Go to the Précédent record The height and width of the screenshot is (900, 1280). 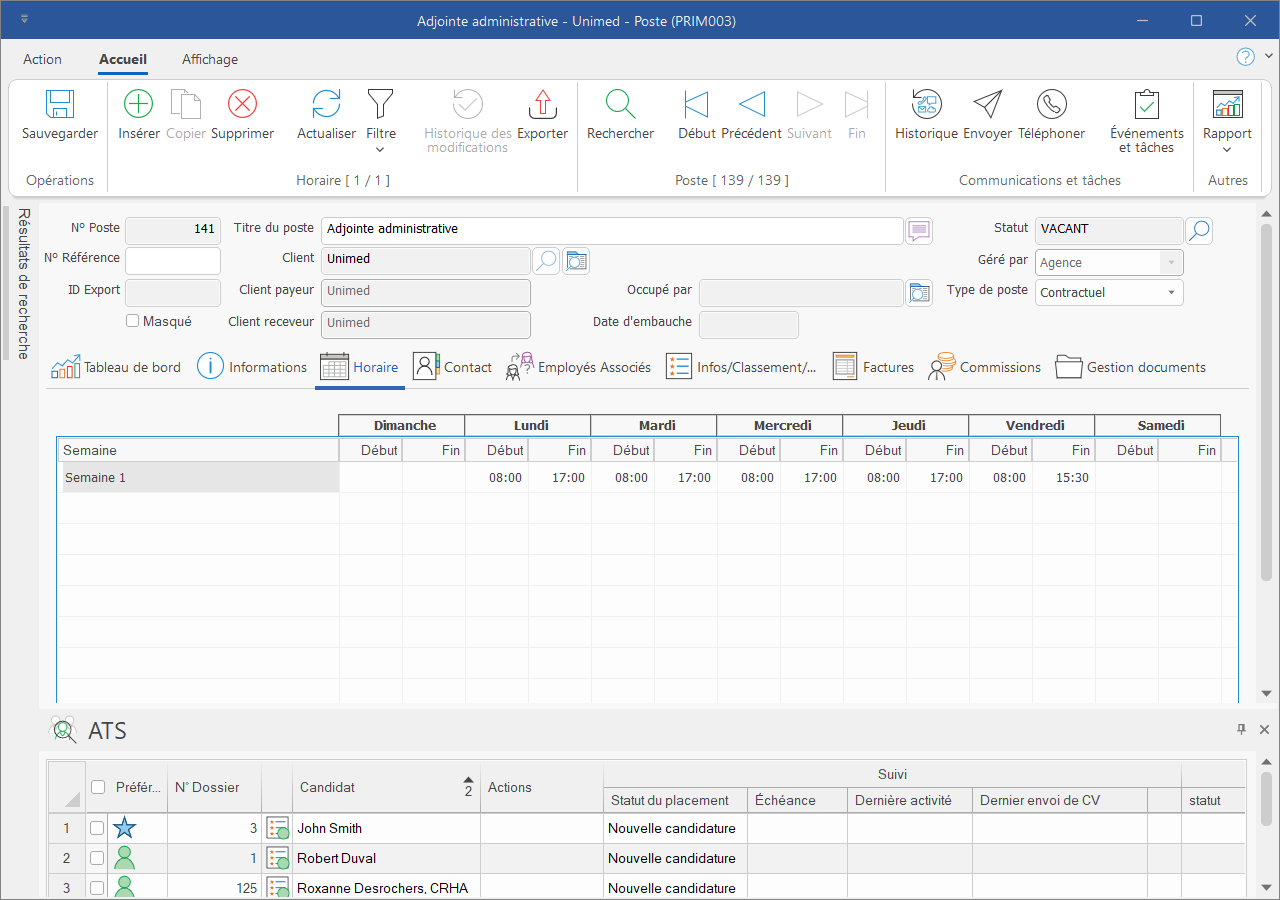click(x=751, y=104)
